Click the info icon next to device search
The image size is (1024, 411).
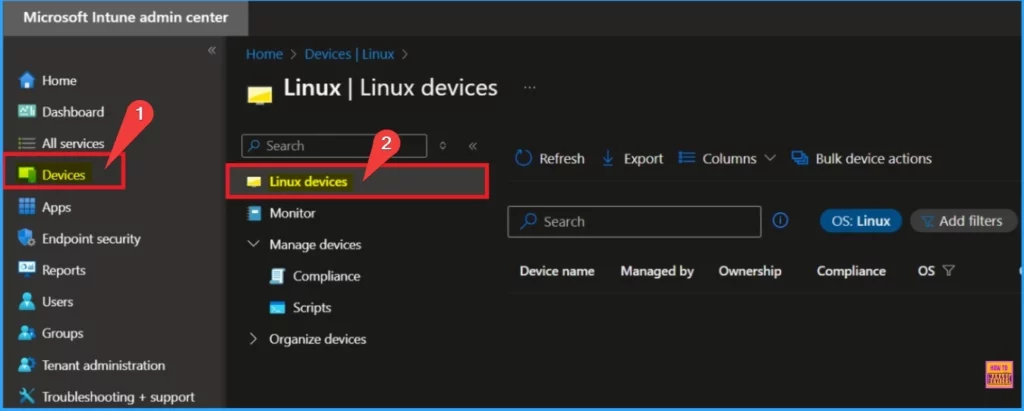point(780,221)
